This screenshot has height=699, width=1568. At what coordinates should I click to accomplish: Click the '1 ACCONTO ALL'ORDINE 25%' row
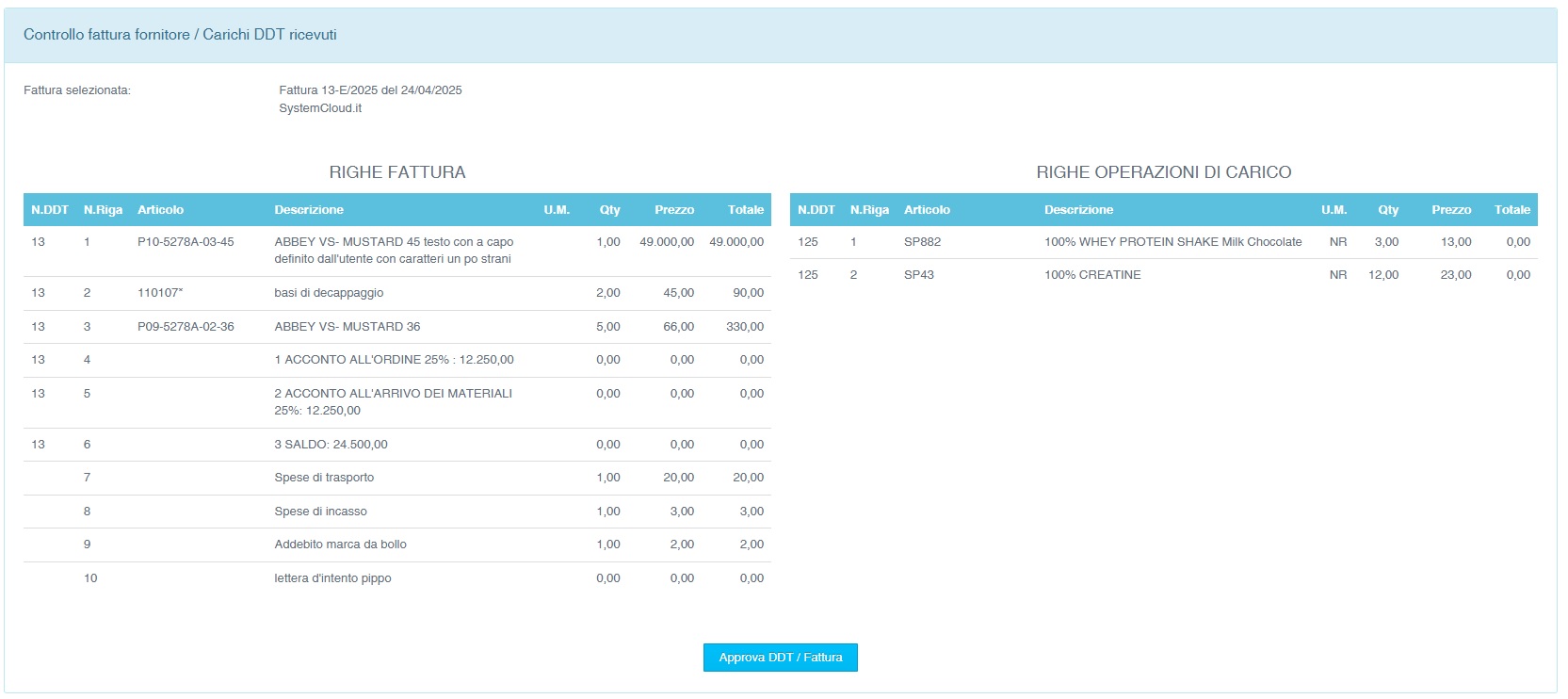click(394, 360)
